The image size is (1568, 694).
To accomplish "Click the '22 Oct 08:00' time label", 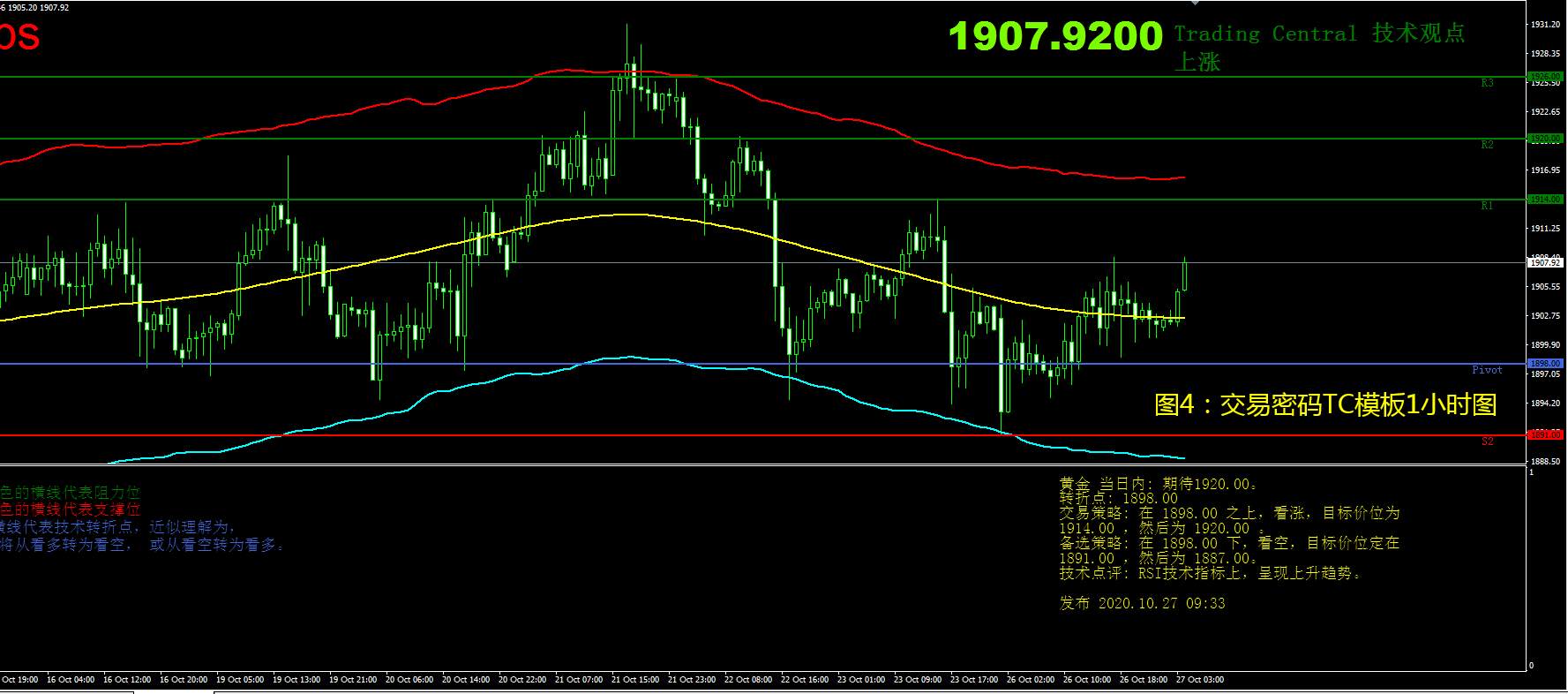I will click(x=748, y=680).
